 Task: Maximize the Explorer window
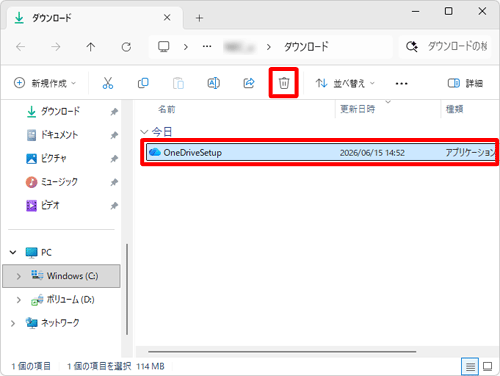(449, 11)
